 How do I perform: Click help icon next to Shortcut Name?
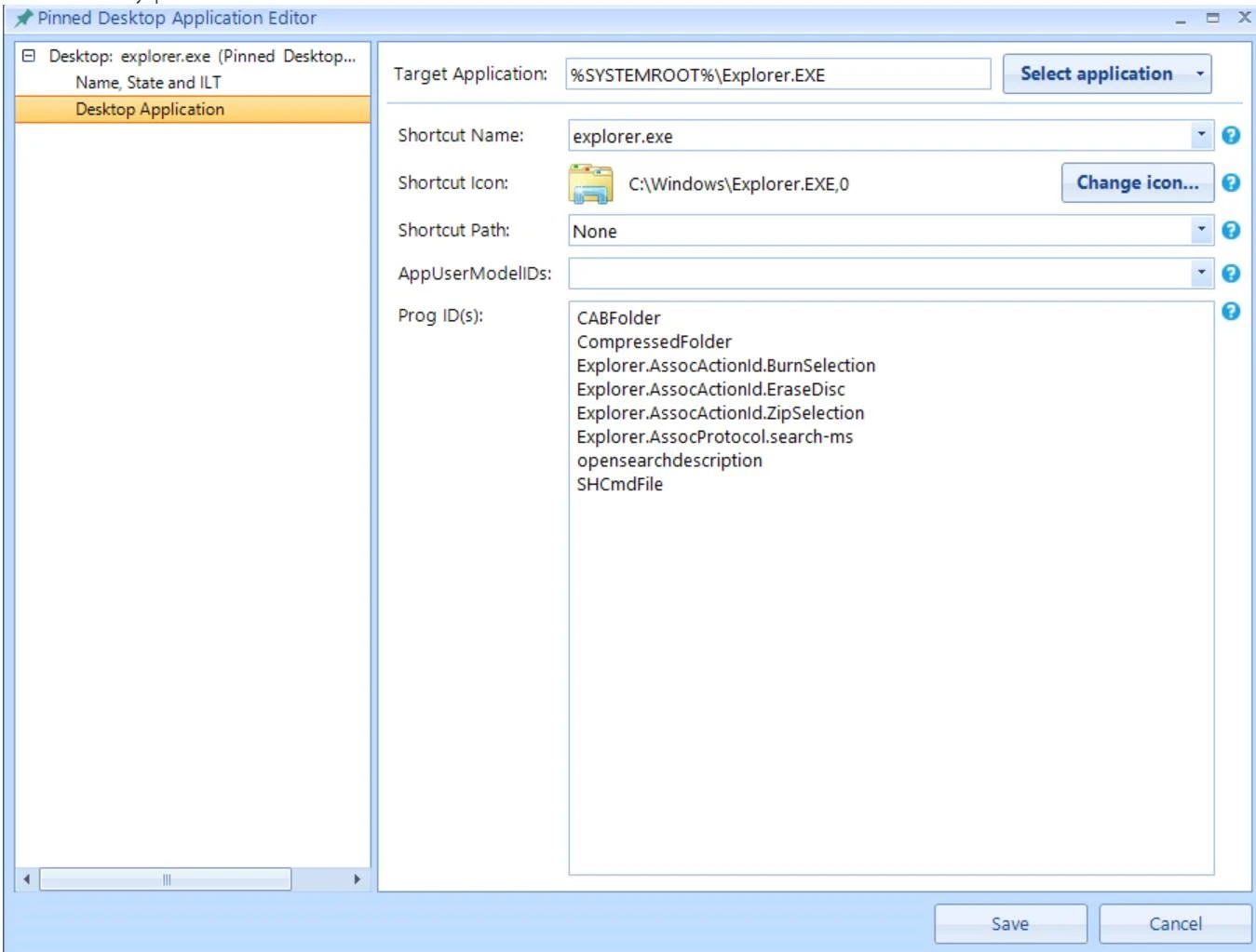[1230, 136]
